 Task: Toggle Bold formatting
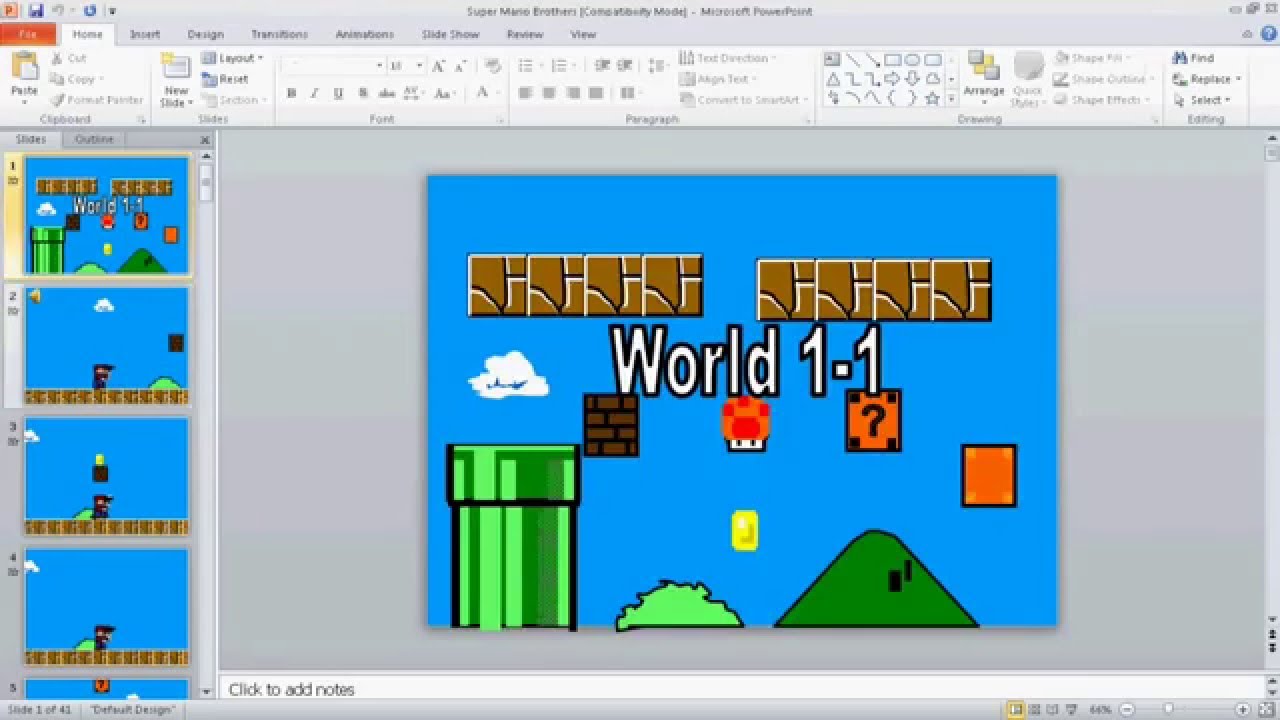291,93
